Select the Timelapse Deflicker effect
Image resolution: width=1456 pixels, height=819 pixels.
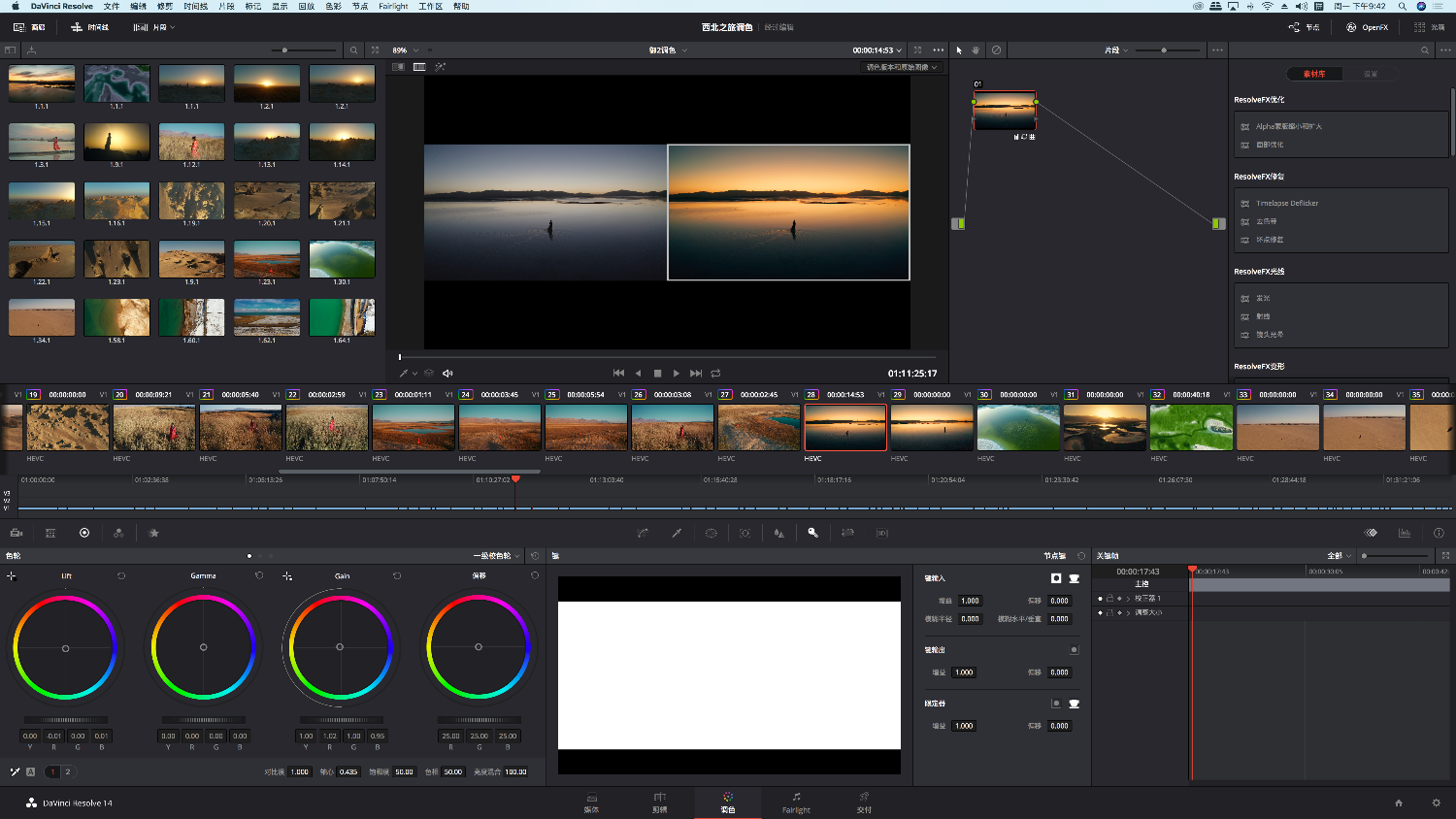point(1287,203)
